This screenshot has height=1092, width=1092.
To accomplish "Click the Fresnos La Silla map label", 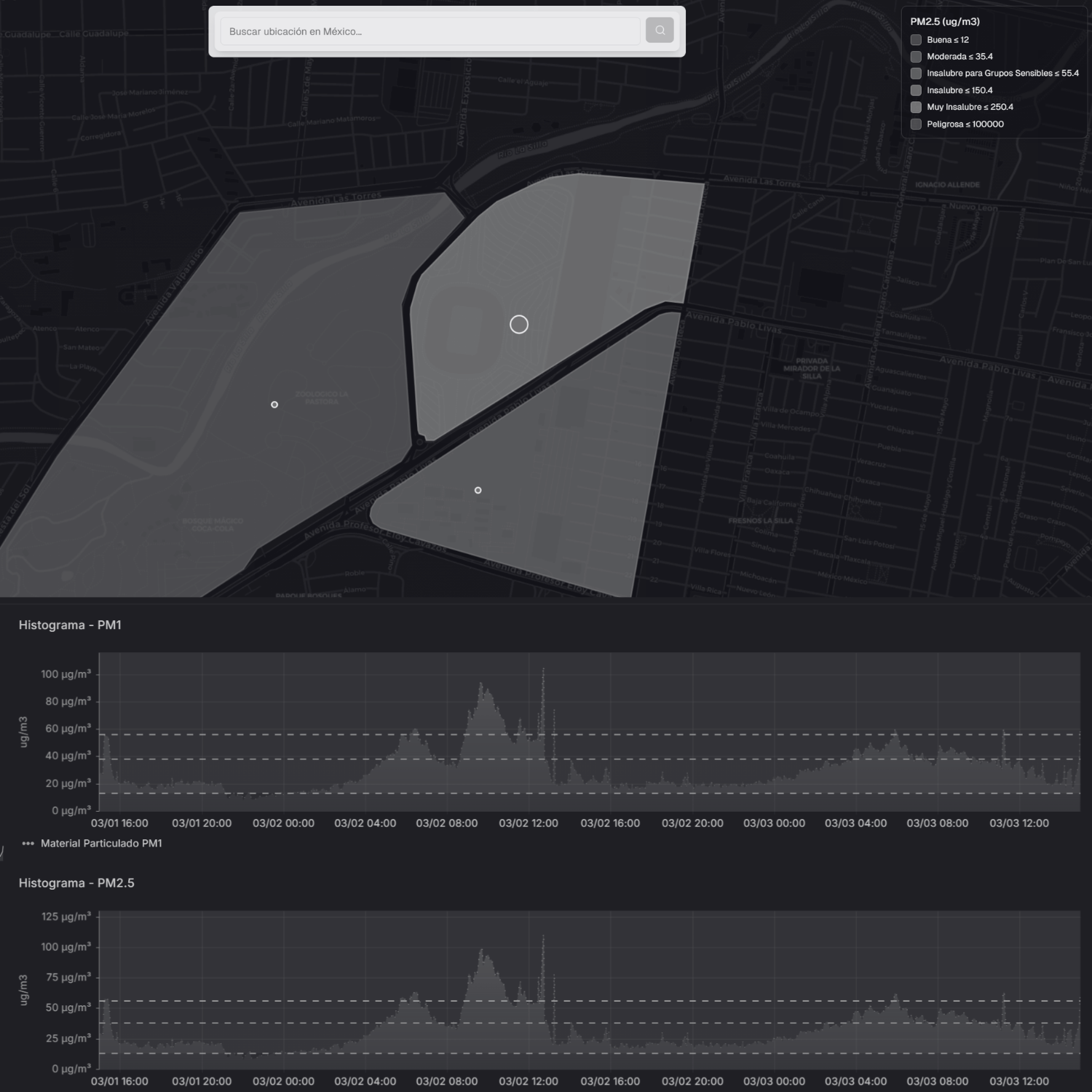I will 761,521.
